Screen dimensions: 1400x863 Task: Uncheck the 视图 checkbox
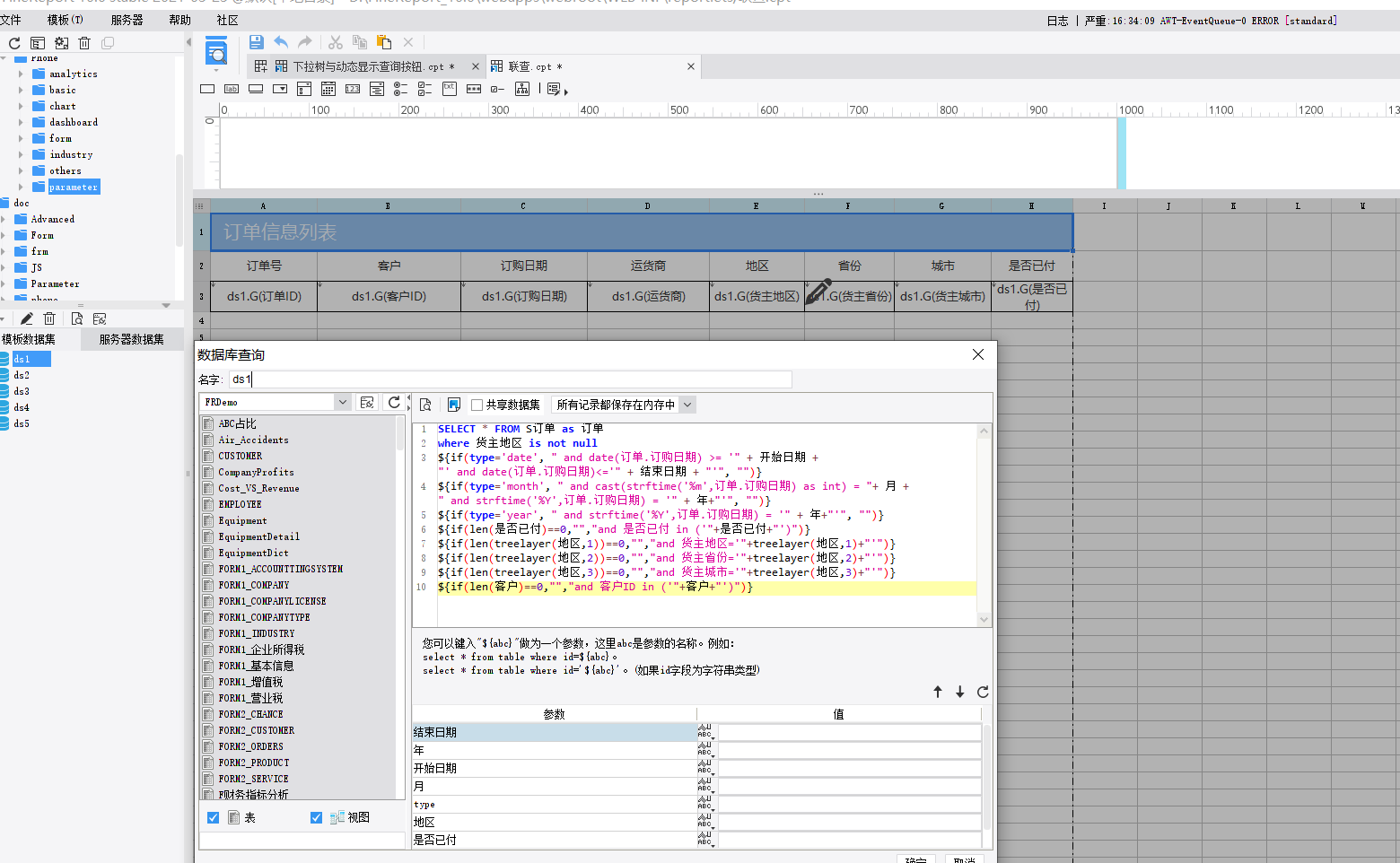pos(317,817)
